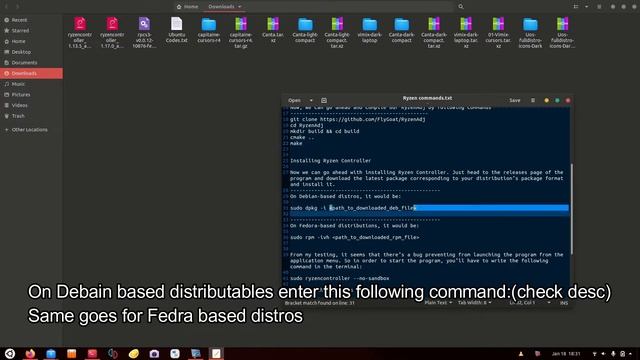Select the Canta-dark-compact.tar.xz archive
Viewport: 640px width, 360px height.
[x=434, y=33]
